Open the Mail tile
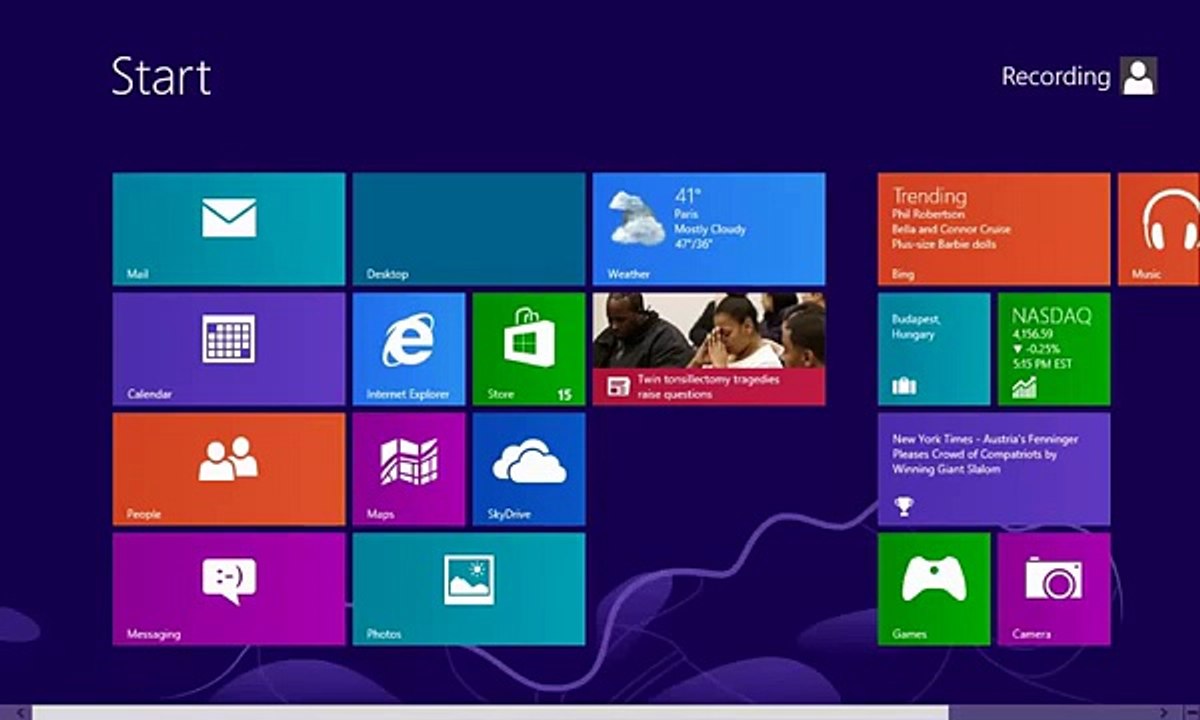Screen dimensions: 1200x720 coord(229,229)
